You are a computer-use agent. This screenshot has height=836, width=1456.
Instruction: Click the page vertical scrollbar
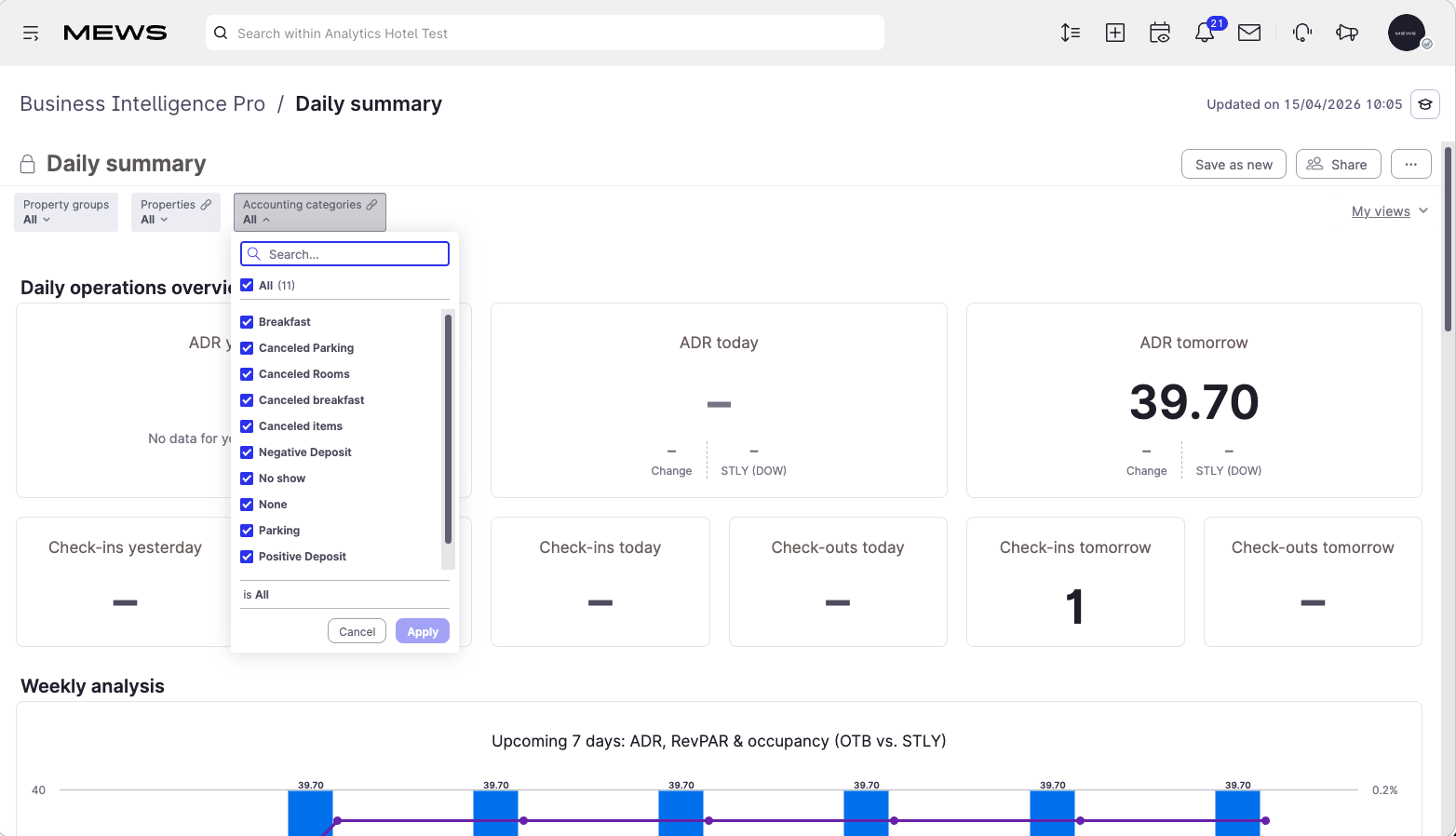(x=1448, y=238)
